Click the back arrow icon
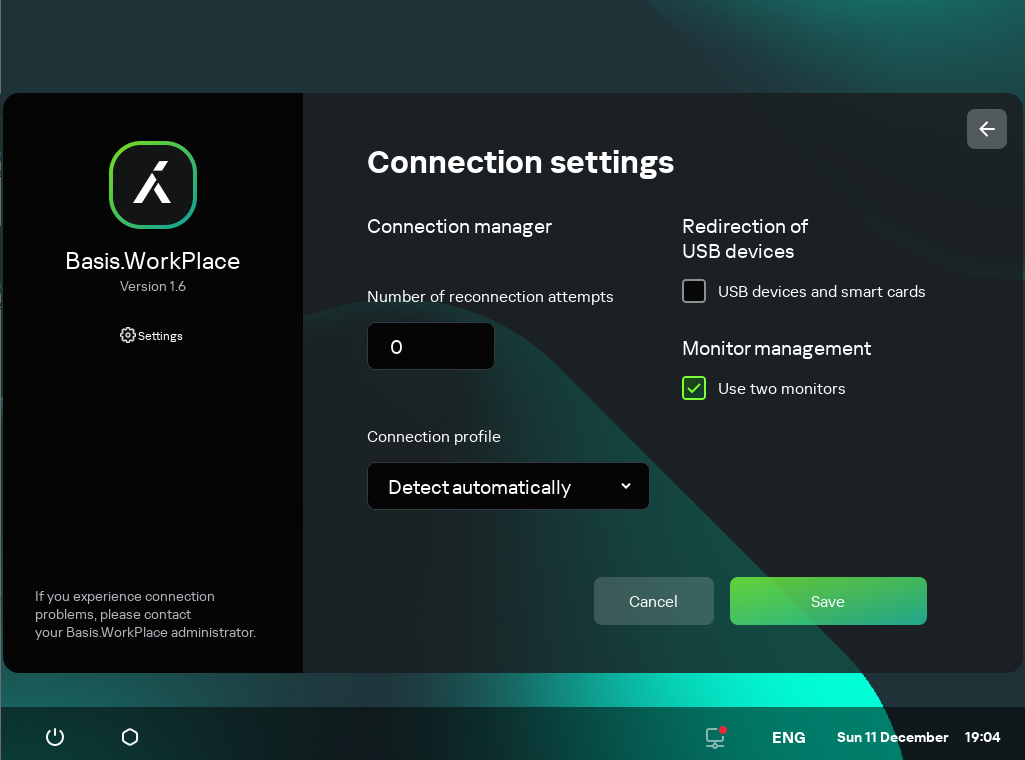The width and height of the screenshot is (1025, 760). click(x=986, y=129)
